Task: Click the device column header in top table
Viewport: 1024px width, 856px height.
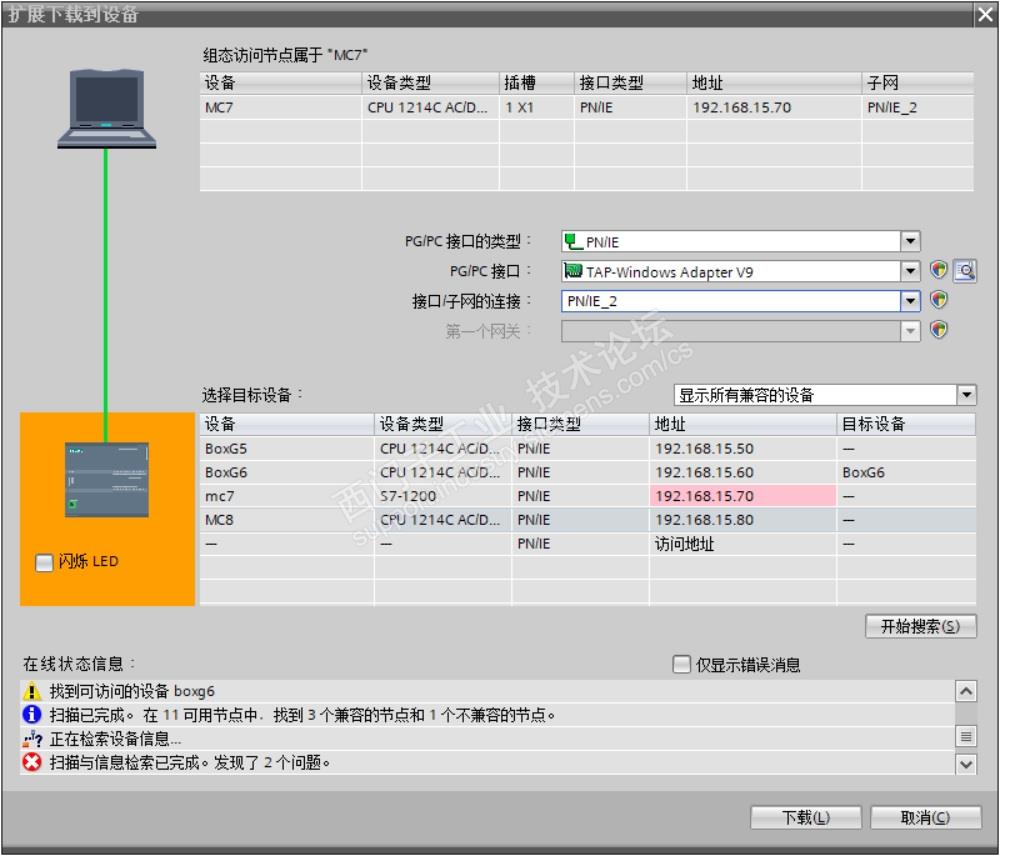Action: 281,83
